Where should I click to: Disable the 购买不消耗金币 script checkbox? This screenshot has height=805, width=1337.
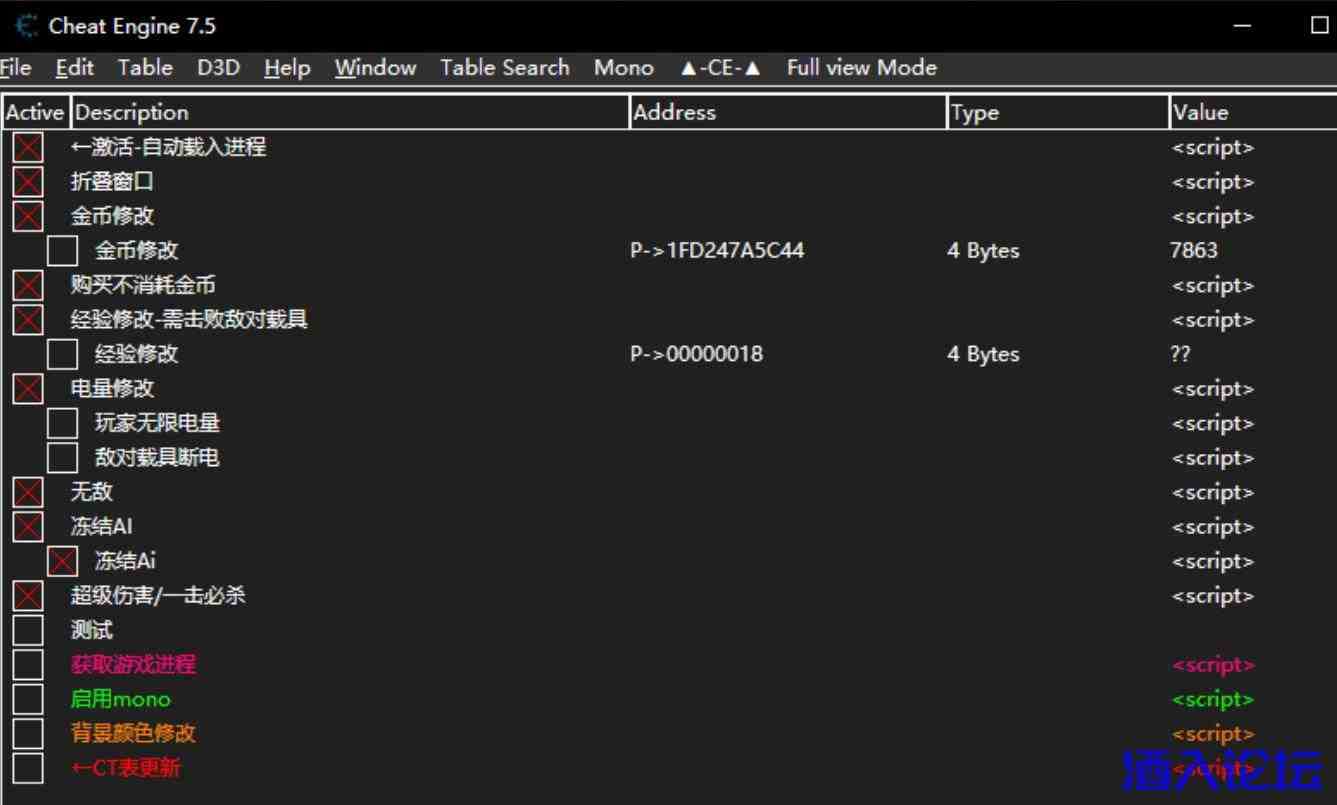click(28, 285)
